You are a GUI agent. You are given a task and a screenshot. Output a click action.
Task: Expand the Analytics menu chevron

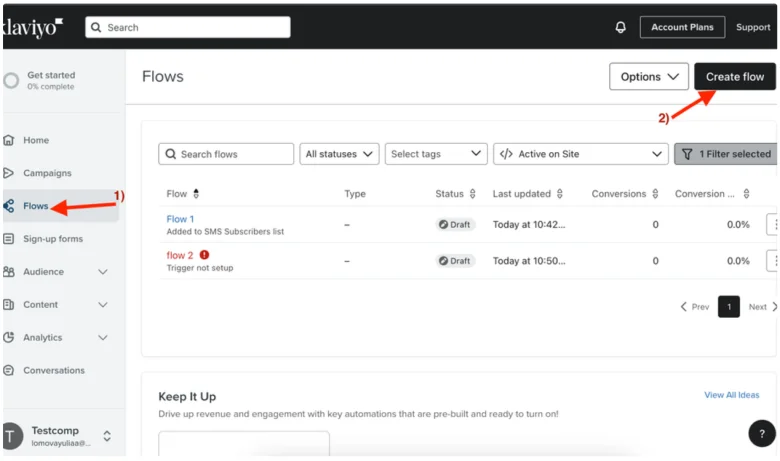coord(103,337)
